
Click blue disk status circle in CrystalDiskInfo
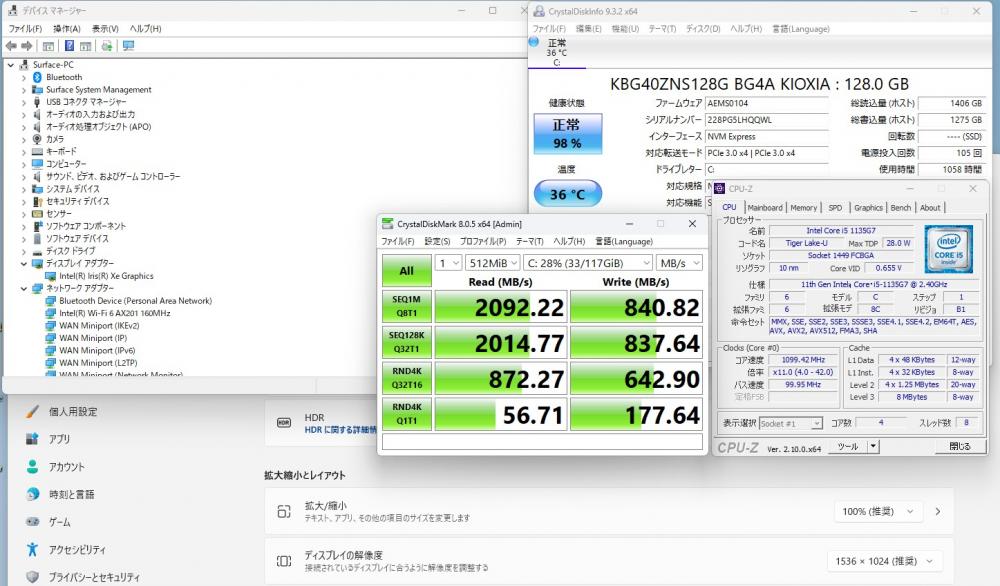pos(534,42)
